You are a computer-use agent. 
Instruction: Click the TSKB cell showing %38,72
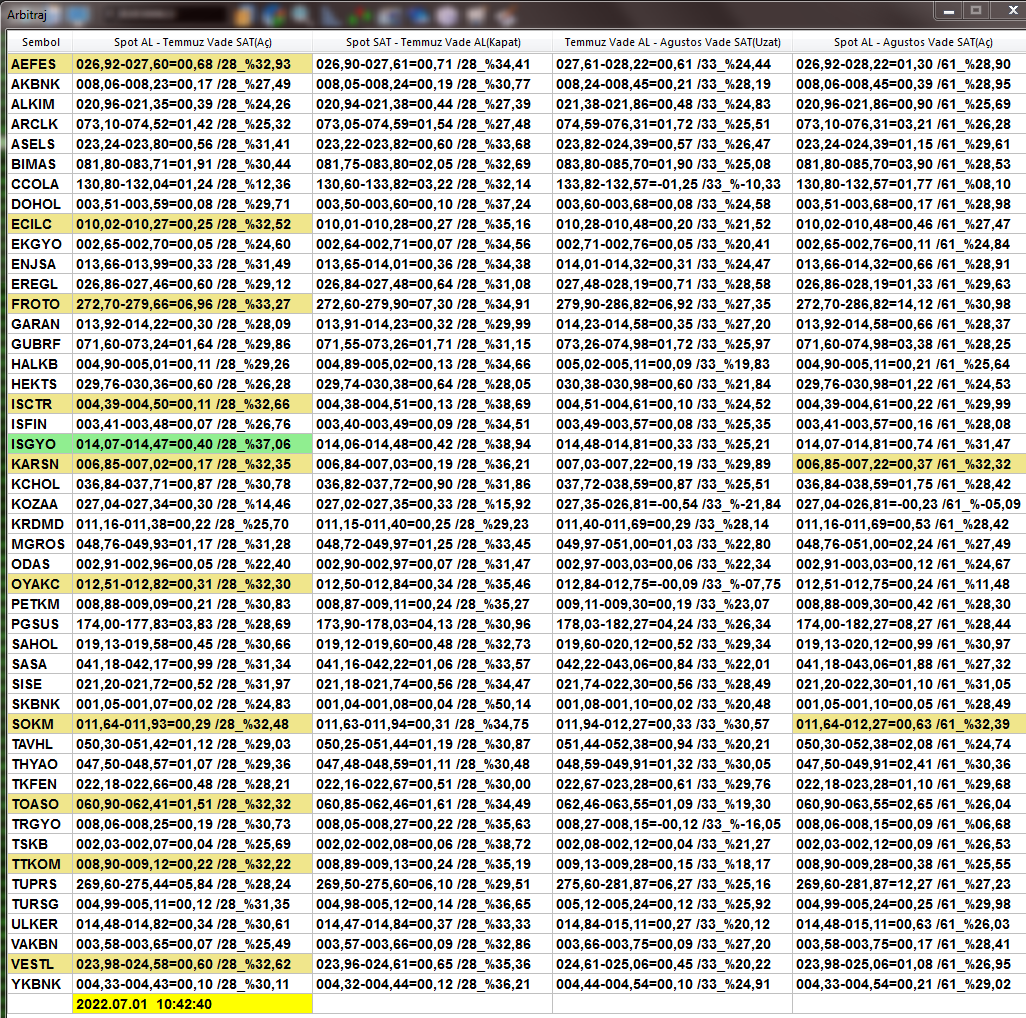click(433, 844)
